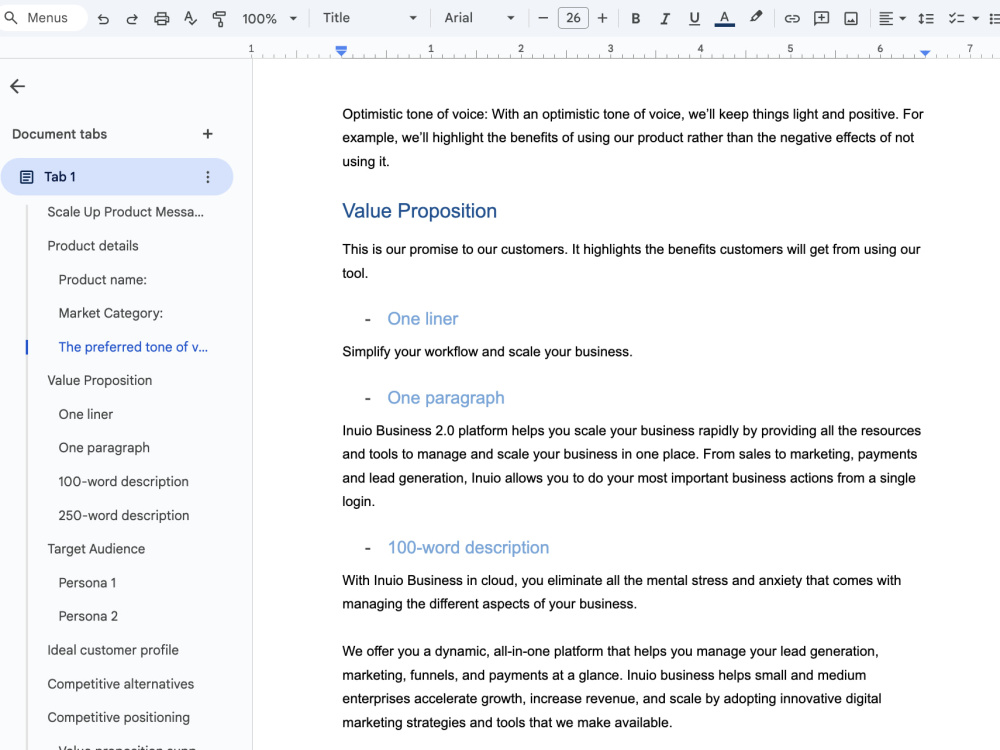Decrease font size with minus button

(x=543, y=18)
